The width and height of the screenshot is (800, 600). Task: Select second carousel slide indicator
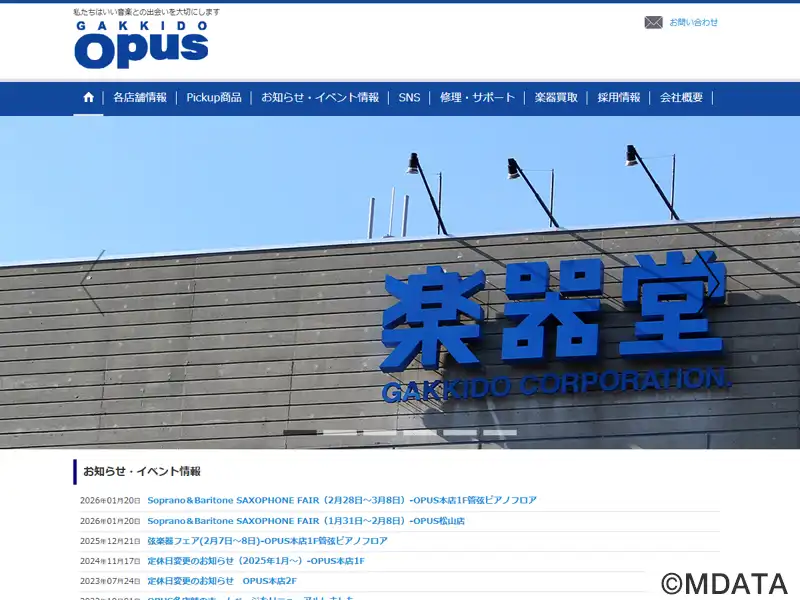pos(340,433)
